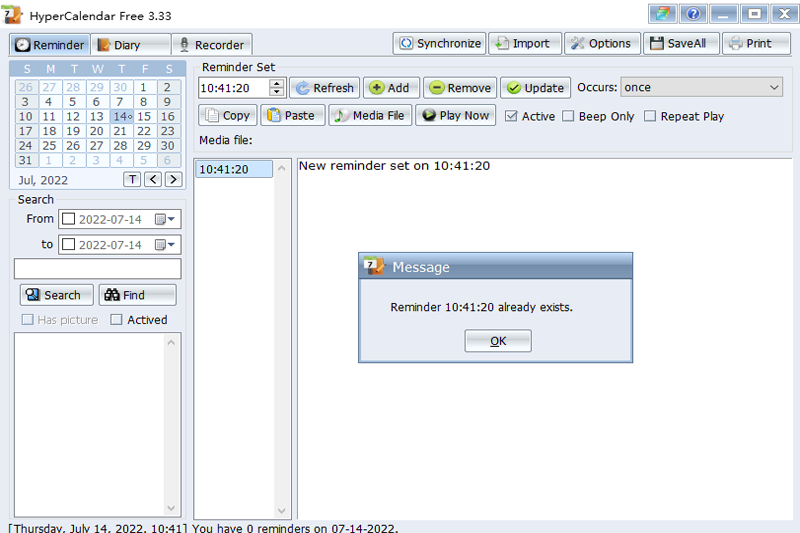Image resolution: width=800 pixels, height=533 pixels.
Task: Click the Add reminder button
Action: click(x=391, y=88)
